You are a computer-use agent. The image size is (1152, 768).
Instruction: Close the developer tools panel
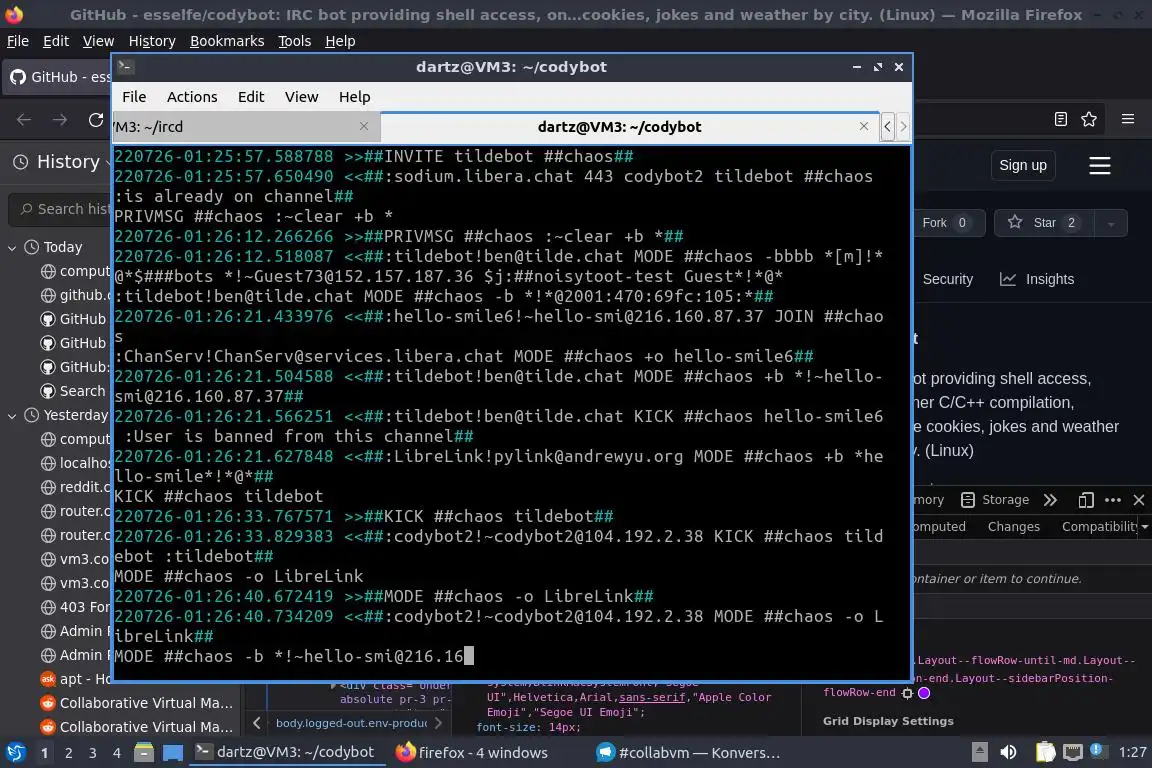(x=1139, y=500)
